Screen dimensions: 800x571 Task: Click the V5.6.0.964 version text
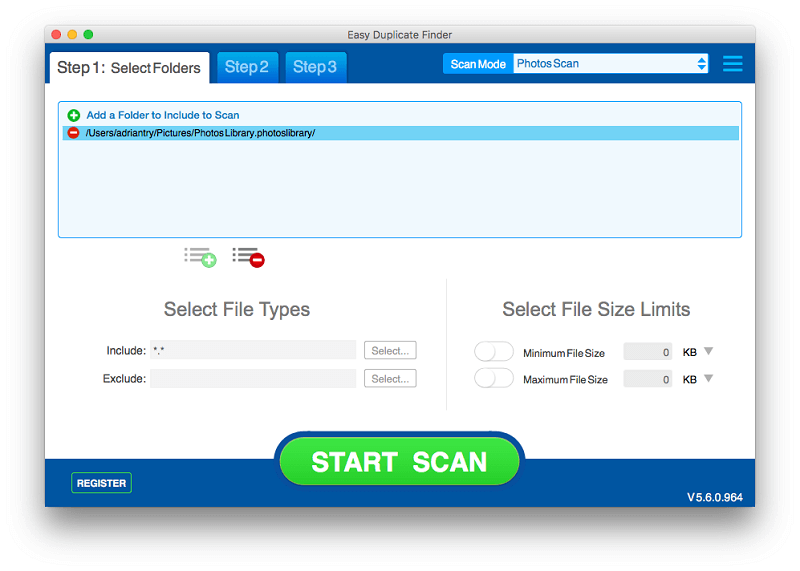pyautogui.click(x=714, y=498)
